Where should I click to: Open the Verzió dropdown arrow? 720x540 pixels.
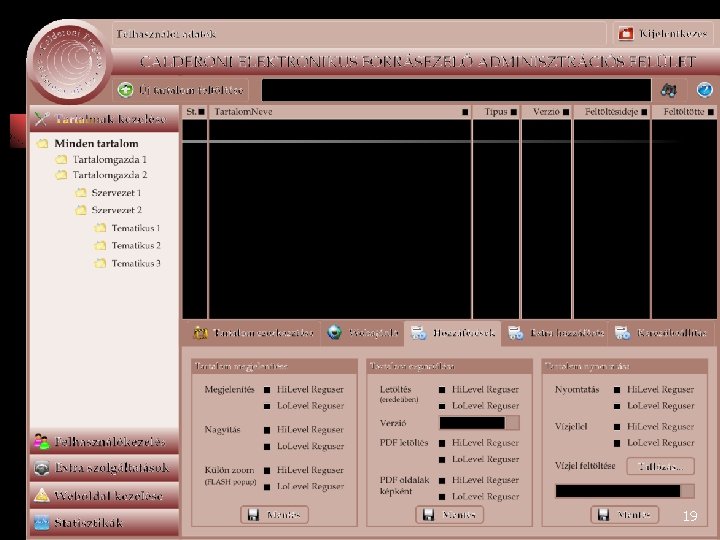(512, 423)
